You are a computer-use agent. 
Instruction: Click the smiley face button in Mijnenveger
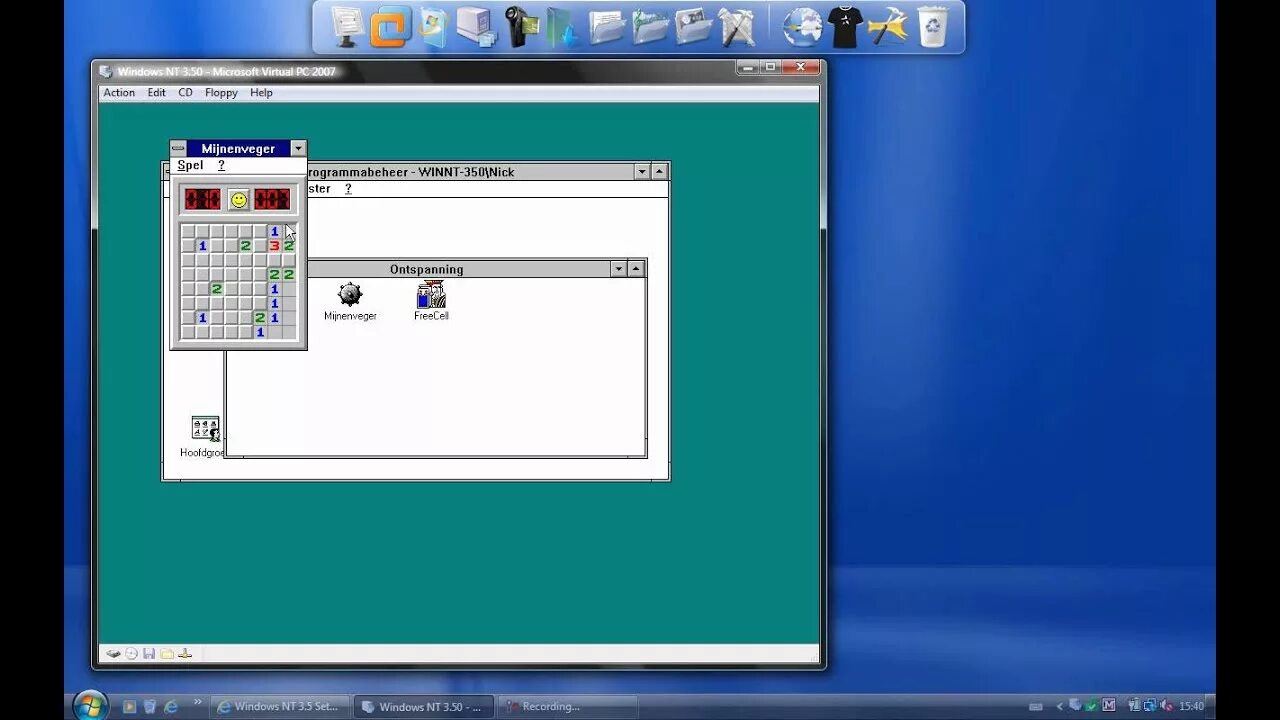click(x=238, y=199)
